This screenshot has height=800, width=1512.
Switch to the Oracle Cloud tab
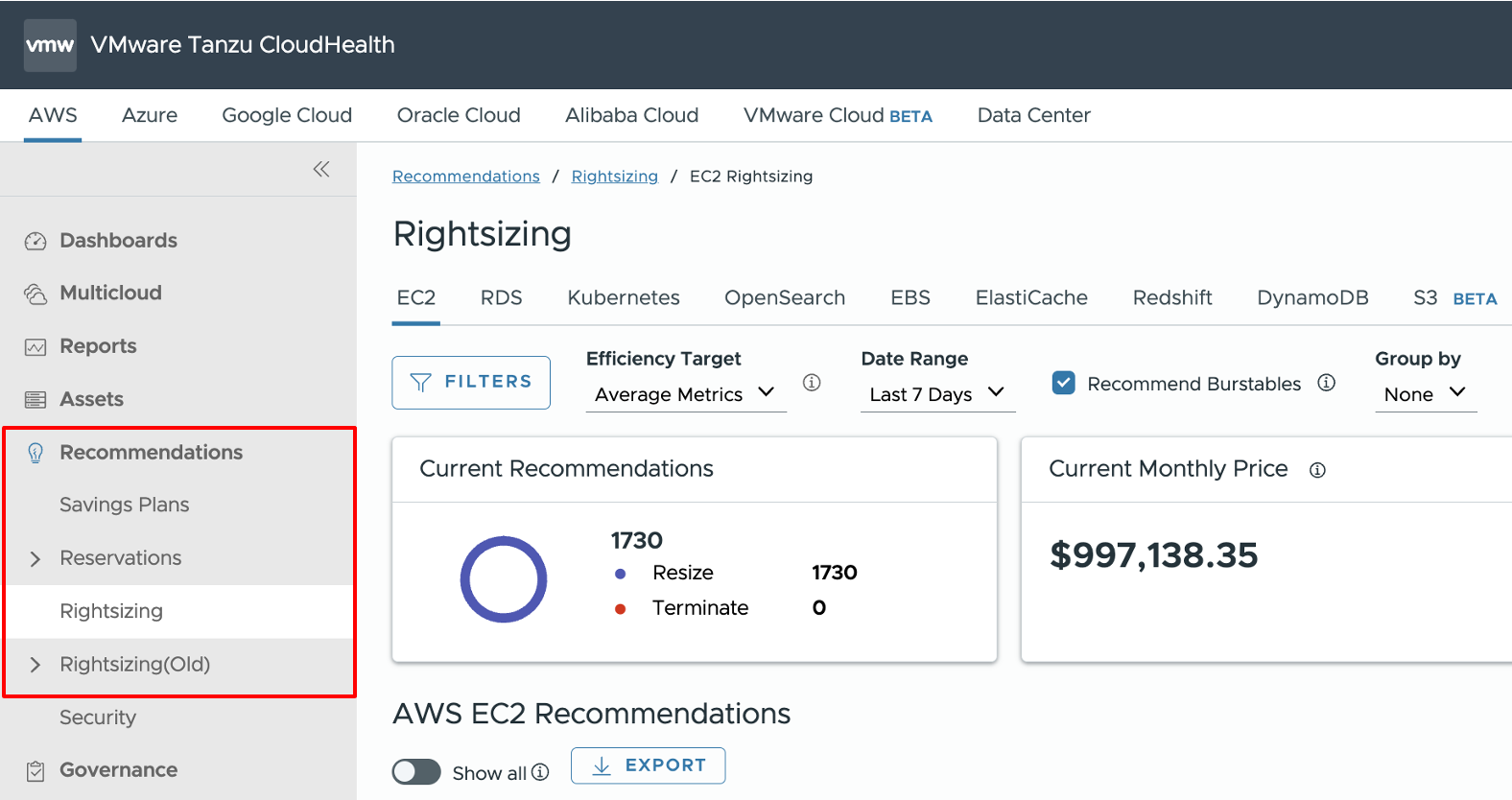point(459,115)
